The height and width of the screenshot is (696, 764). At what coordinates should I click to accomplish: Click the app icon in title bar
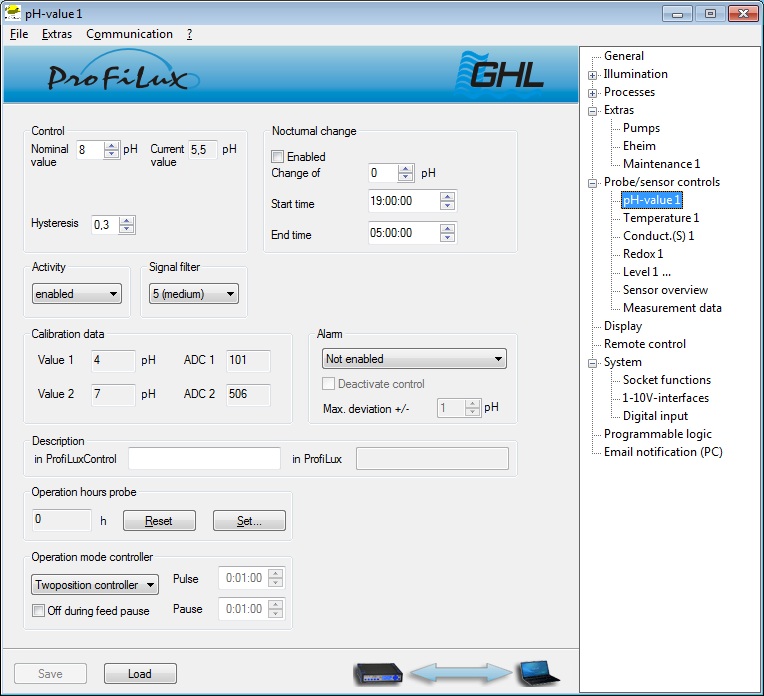pos(13,13)
